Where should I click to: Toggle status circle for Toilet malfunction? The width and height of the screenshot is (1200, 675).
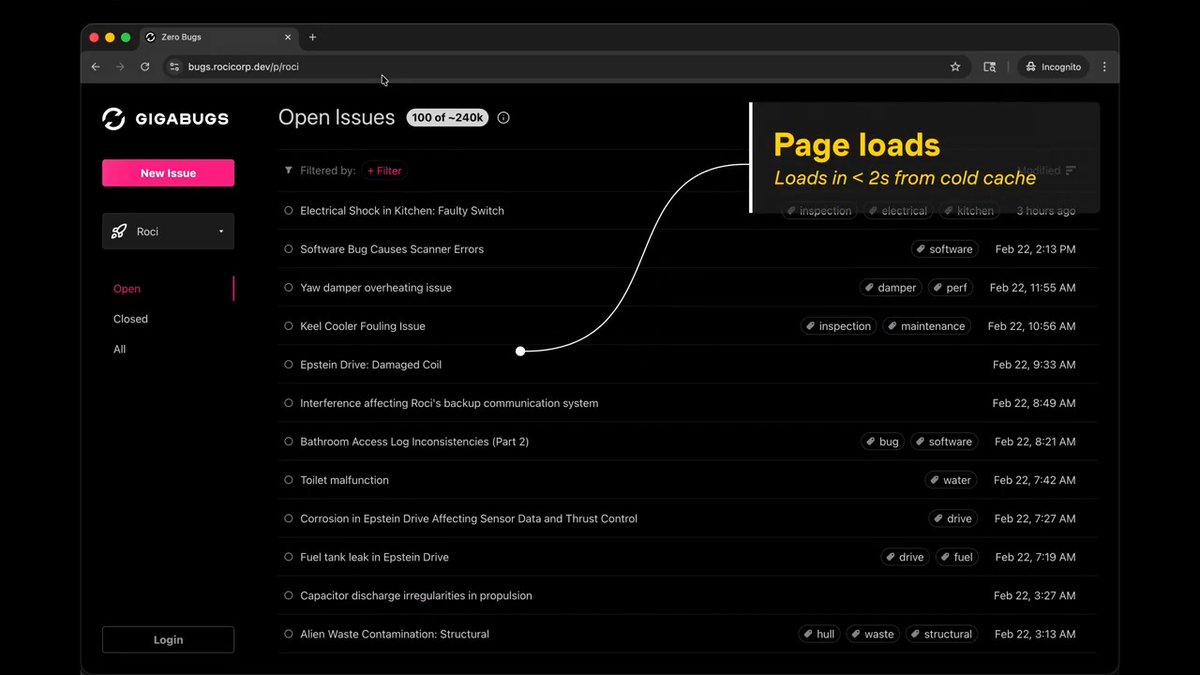coord(289,480)
